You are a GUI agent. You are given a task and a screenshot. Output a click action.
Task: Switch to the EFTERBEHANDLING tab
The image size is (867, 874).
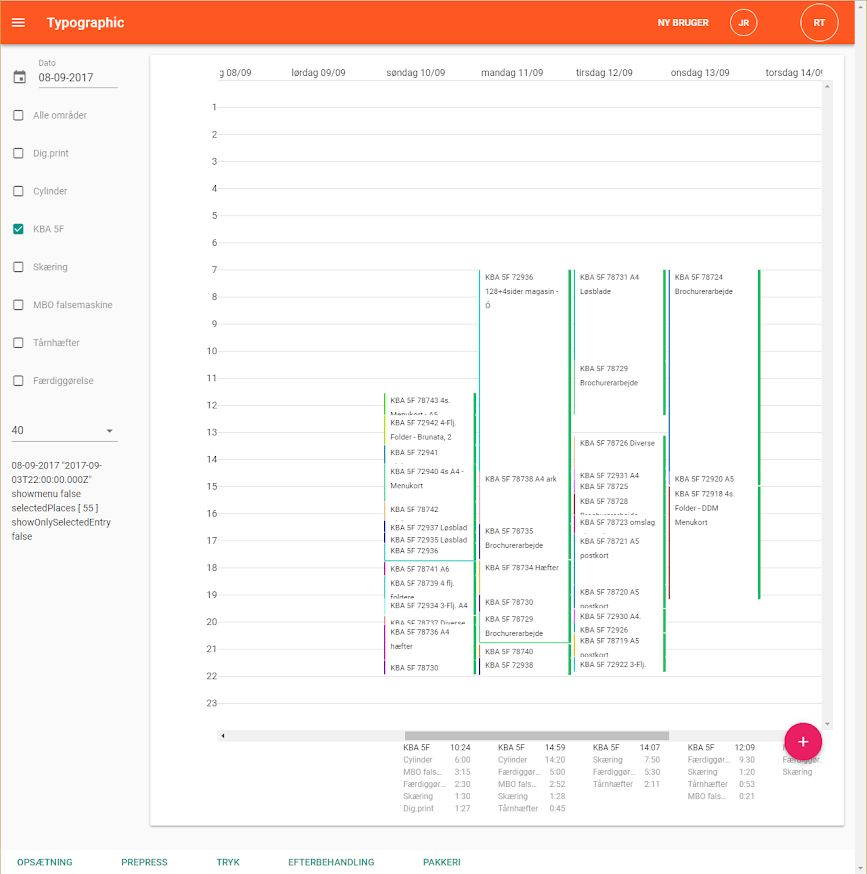(331, 862)
